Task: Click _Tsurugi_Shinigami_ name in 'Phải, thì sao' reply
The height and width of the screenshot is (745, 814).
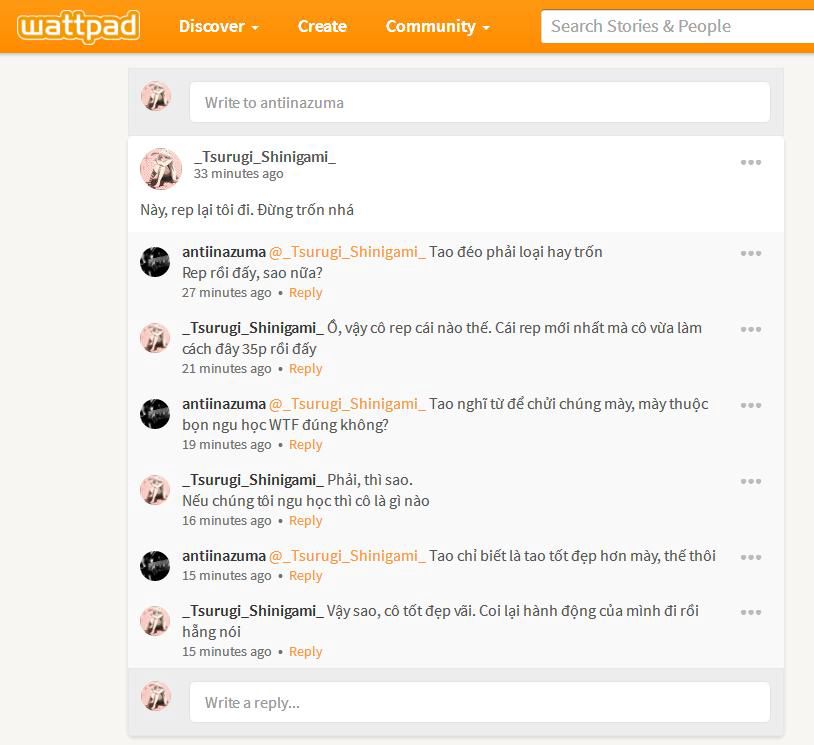Action: coord(253,480)
